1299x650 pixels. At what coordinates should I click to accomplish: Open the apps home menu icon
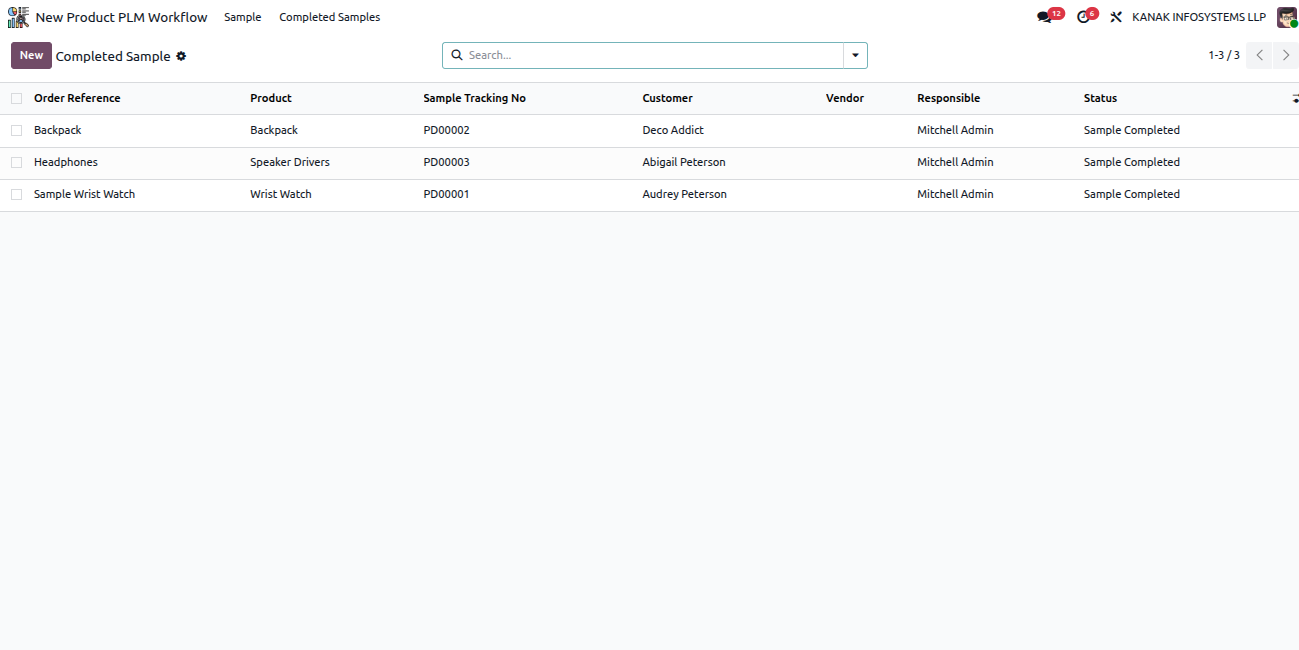[x=18, y=17]
